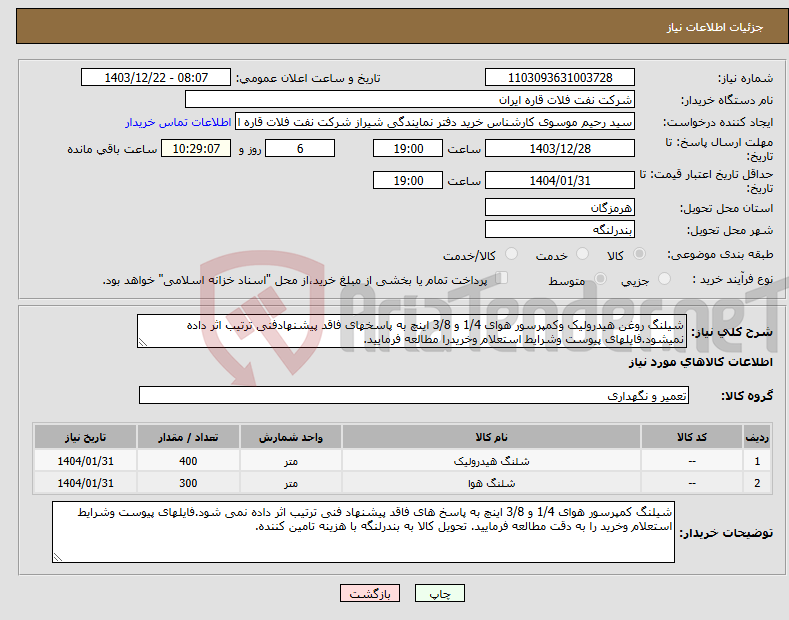Click the تاریخ نیاز column header

85,437
